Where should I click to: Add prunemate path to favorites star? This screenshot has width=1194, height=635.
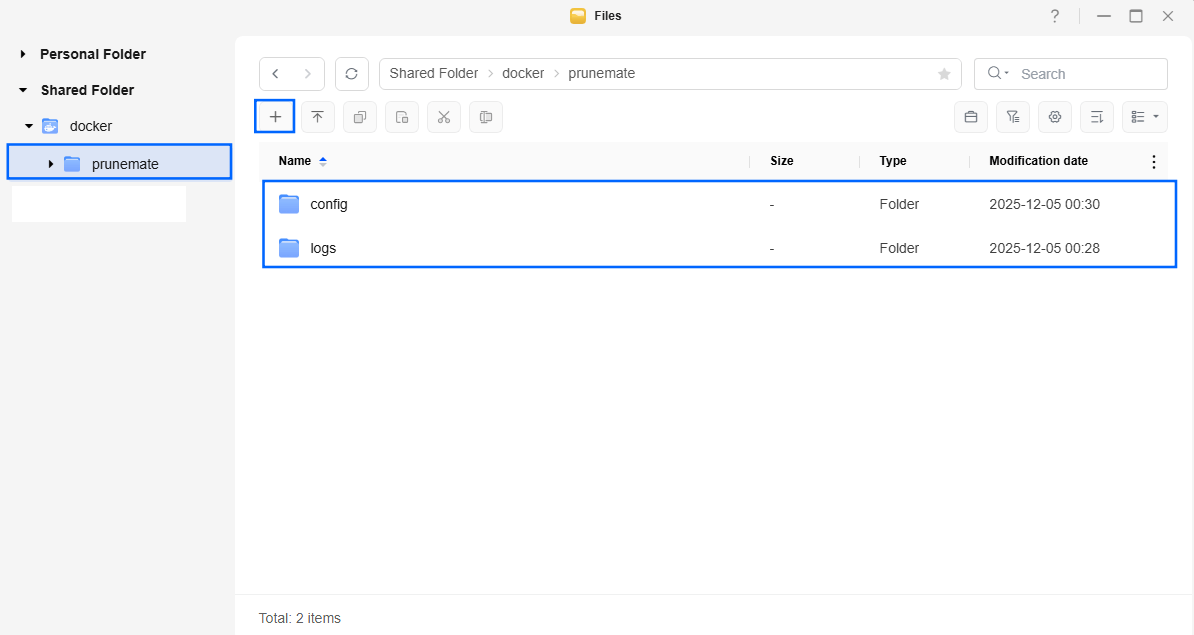[943, 74]
